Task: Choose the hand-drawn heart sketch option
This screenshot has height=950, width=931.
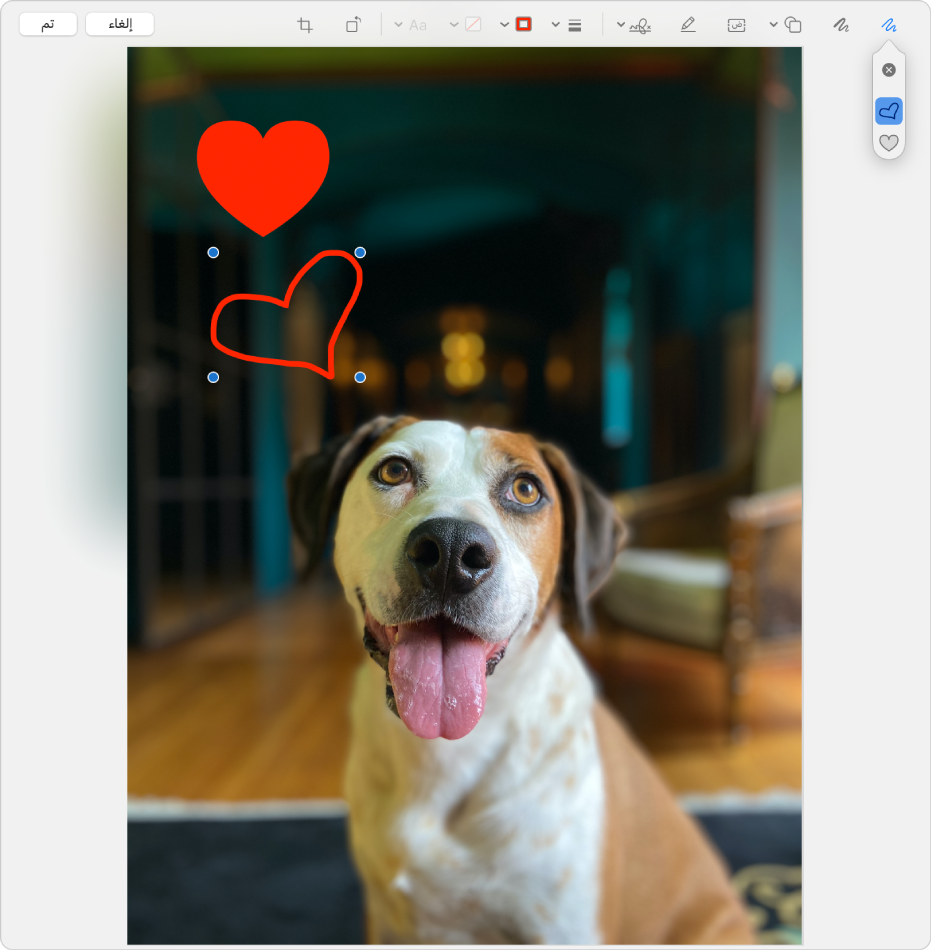Action: coord(888,111)
